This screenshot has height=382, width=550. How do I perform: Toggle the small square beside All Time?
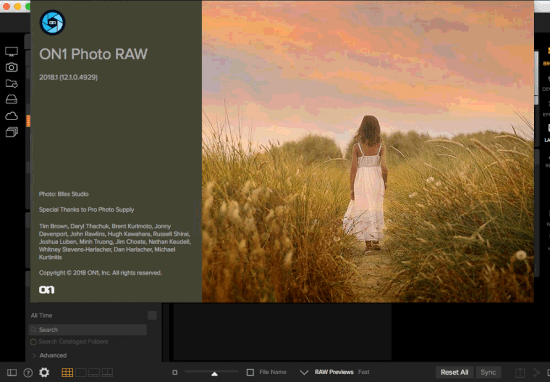[x=152, y=315]
